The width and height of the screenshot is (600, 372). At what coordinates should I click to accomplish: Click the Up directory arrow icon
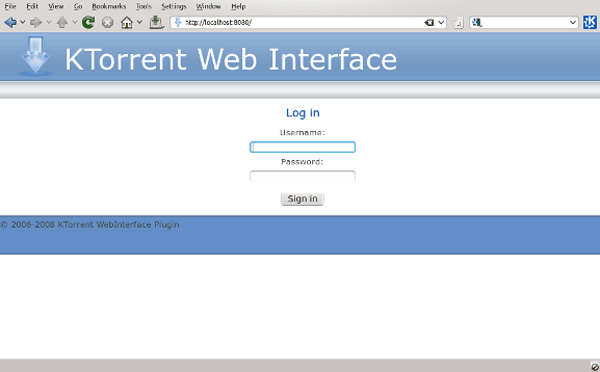pyautogui.click(x=62, y=23)
